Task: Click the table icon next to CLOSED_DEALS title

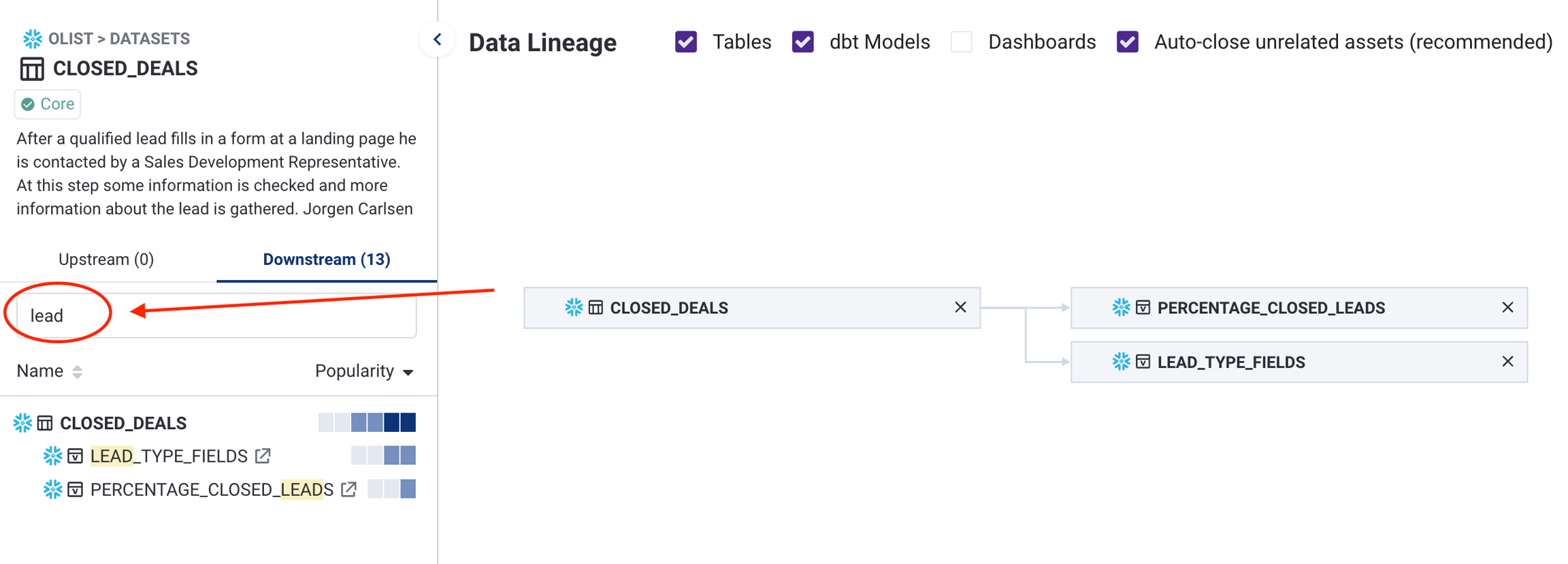Action: click(32, 69)
